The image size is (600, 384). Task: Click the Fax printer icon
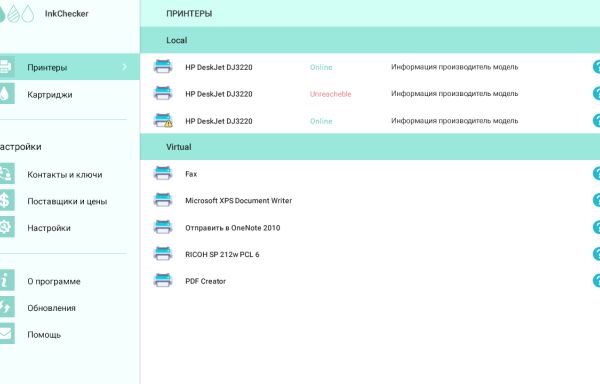tap(163, 173)
